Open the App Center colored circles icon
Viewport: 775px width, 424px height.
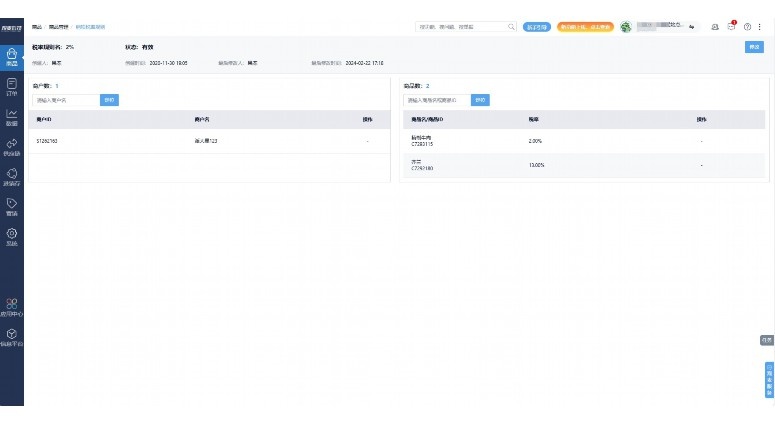pyautogui.click(x=12, y=307)
